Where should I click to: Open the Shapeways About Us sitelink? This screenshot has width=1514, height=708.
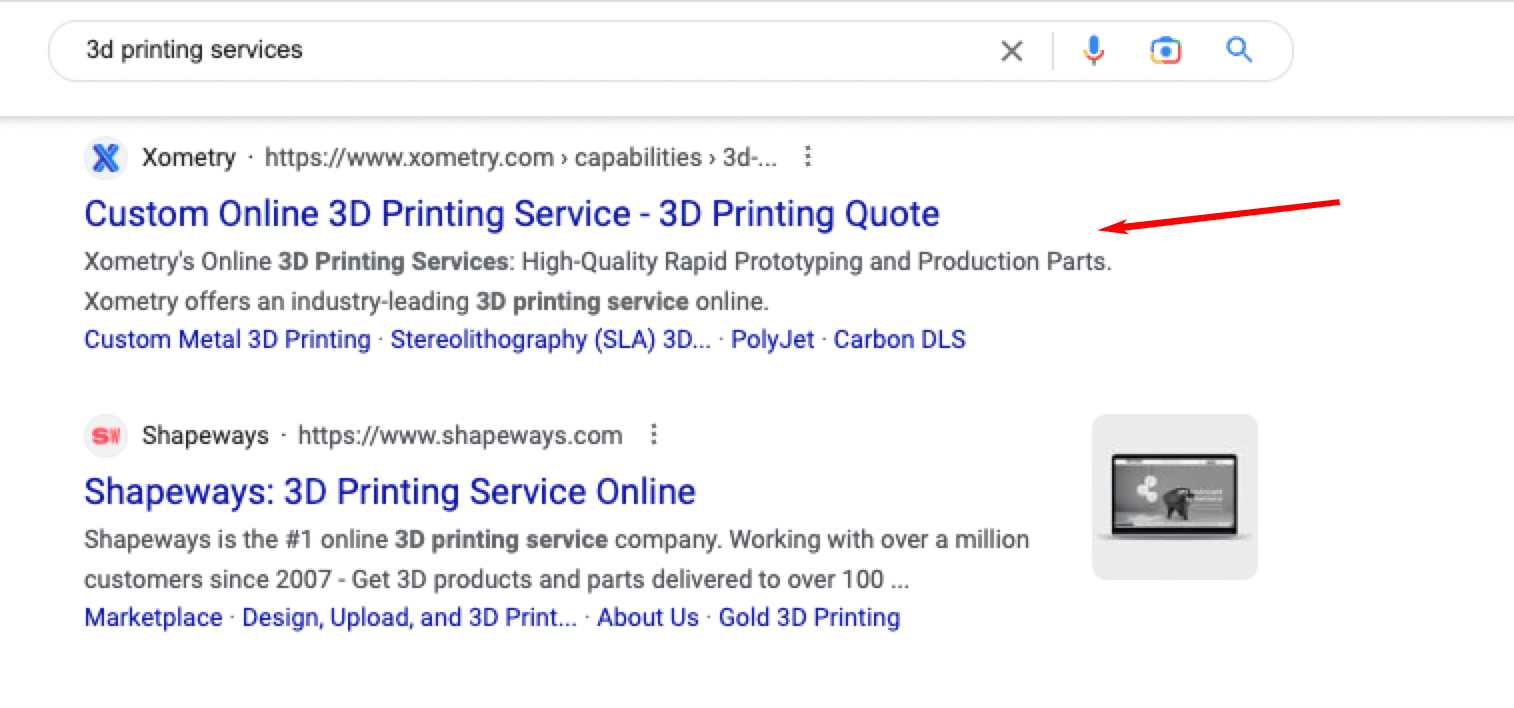click(x=648, y=618)
